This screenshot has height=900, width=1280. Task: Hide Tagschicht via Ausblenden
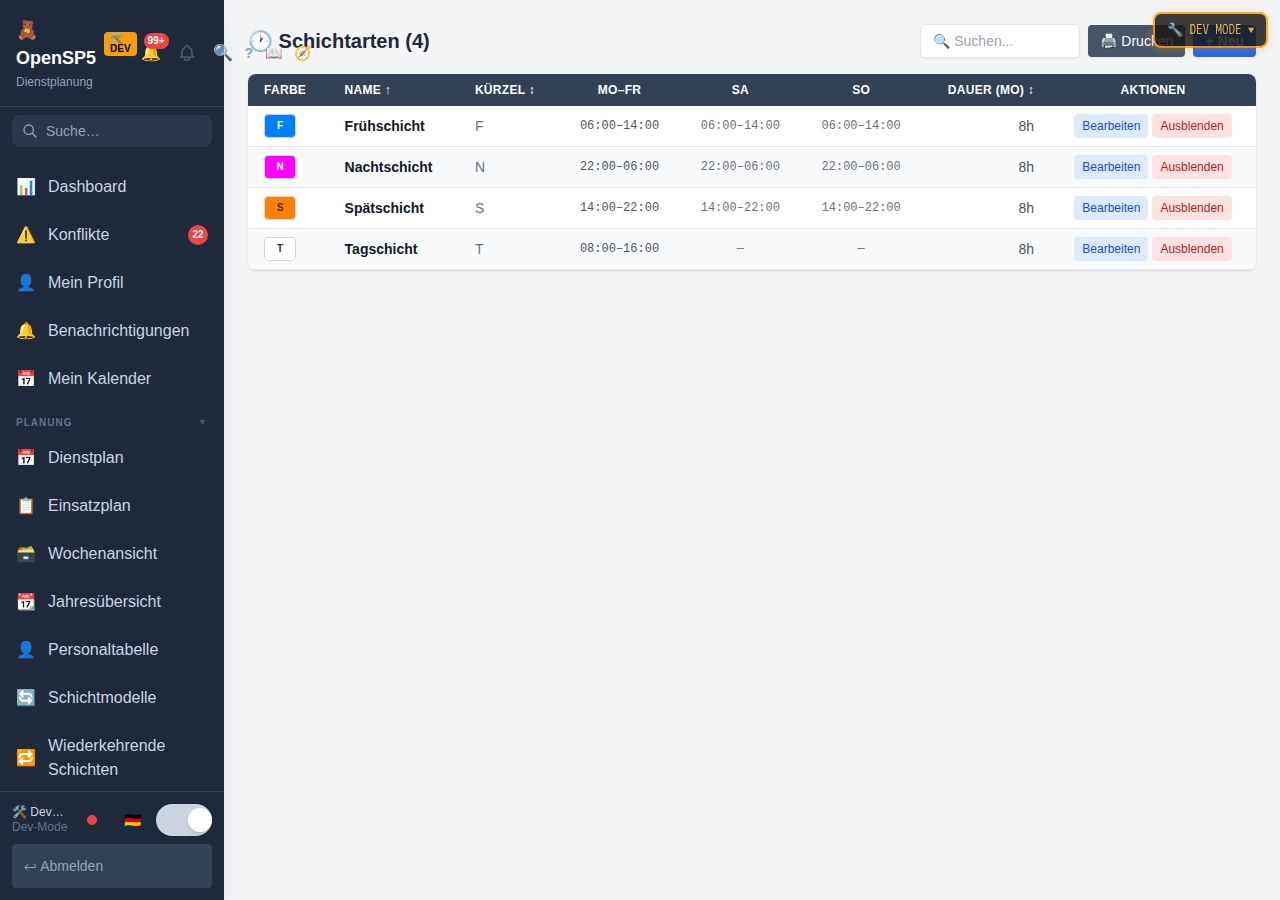tap(1192, 249)
